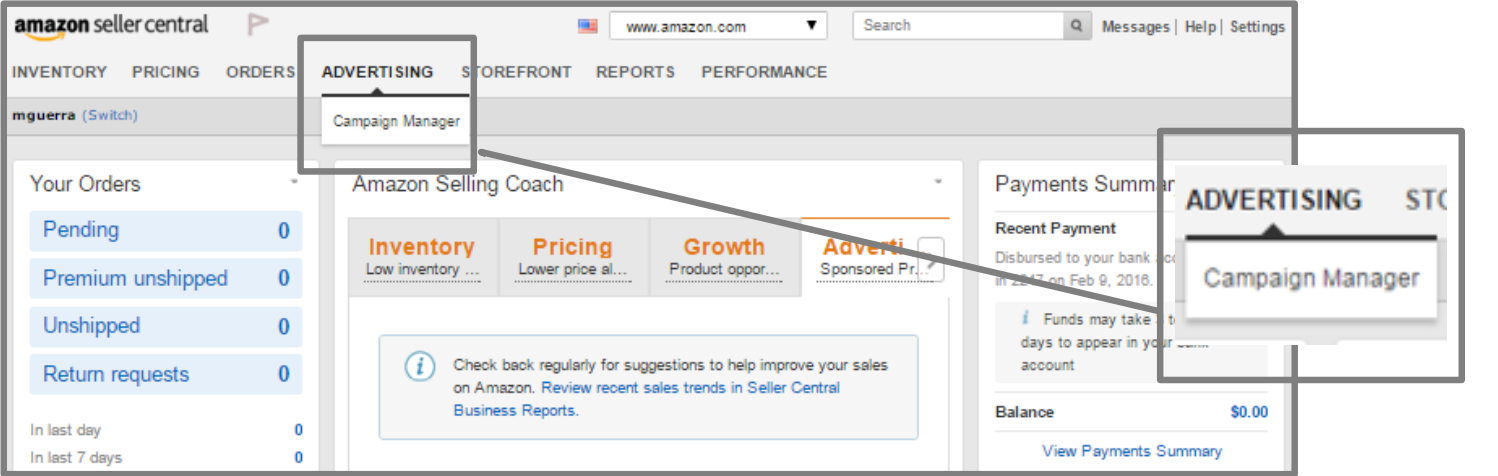1498x476 pixels.
Task: Open the Advertising menu
Action: click(x=378, y=72)
